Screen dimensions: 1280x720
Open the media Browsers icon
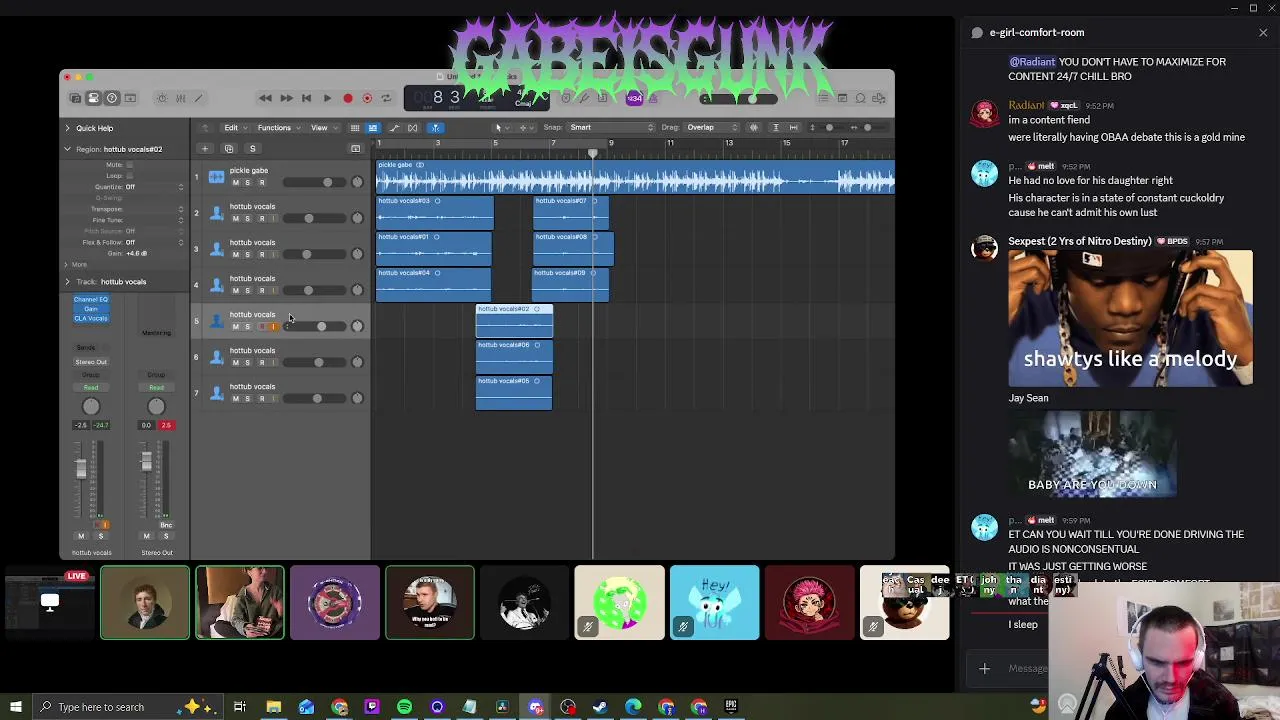pyautogui.click(x=879, y=98)
